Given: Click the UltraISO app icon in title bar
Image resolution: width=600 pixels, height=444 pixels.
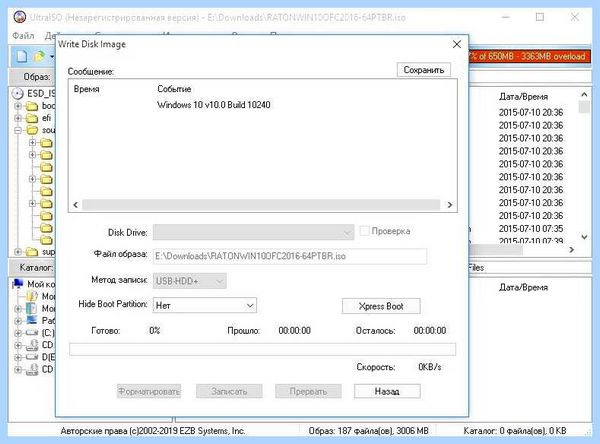Looking at the screenshot, I should [x=20, y=17].
